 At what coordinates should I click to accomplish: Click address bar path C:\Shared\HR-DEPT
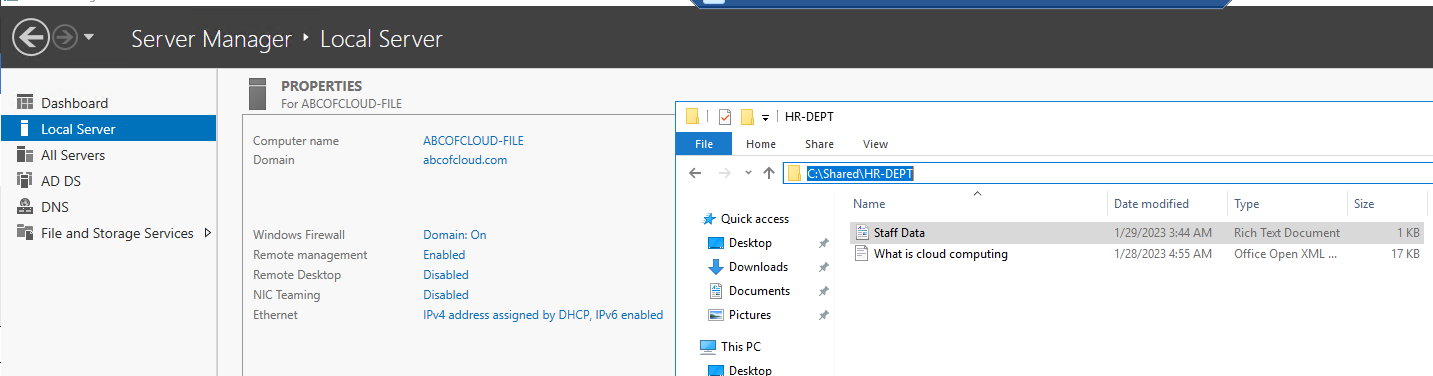[x=861, y=174]
